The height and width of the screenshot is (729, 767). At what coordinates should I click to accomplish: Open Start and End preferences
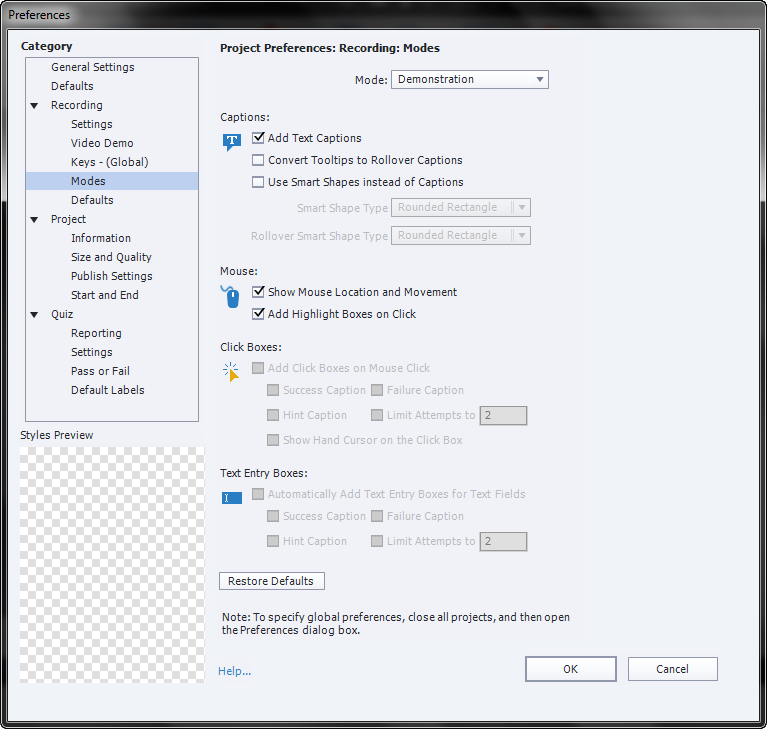[x=105, y=295]
